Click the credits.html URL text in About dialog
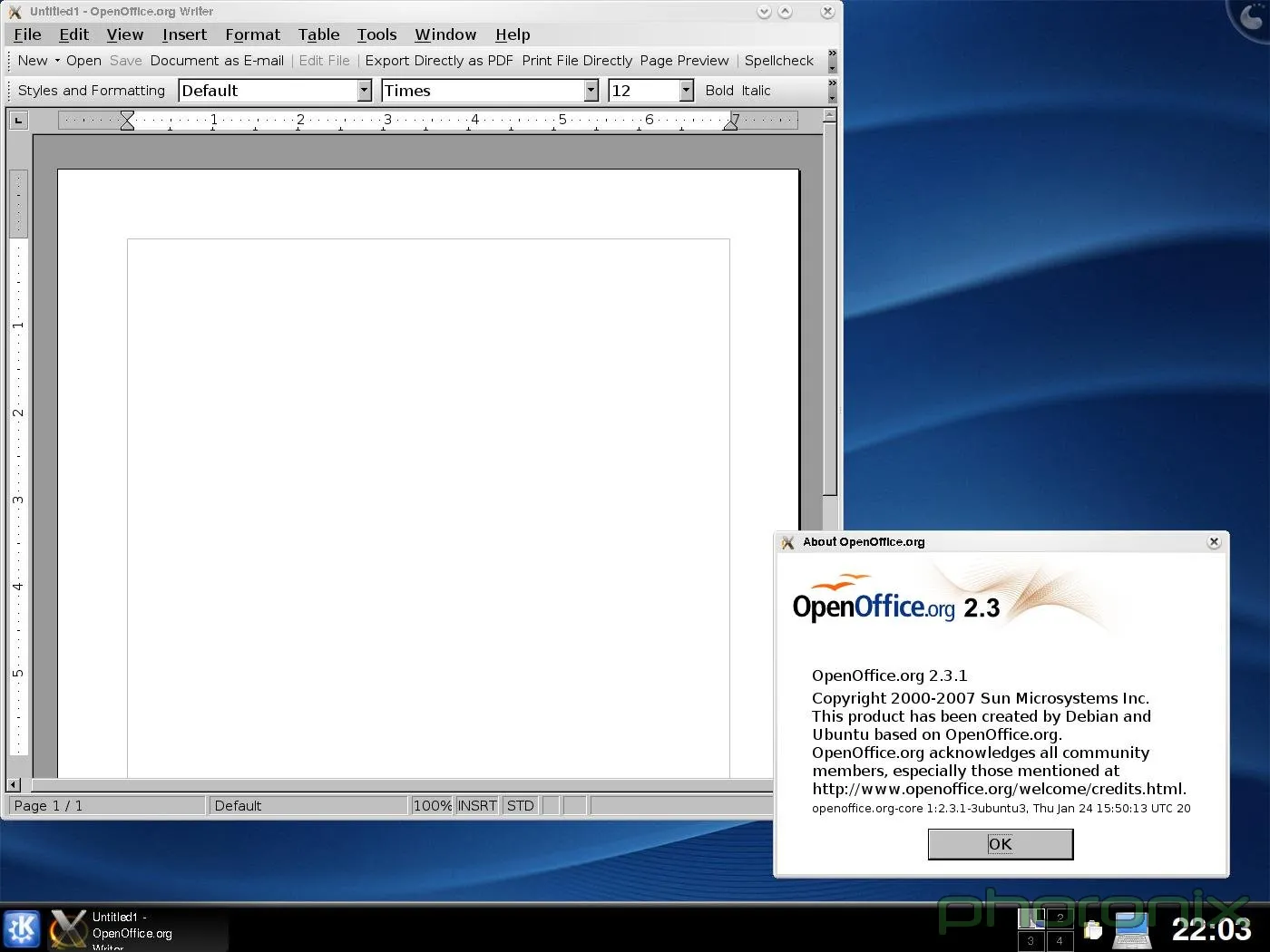 click(x=999, y=789)
